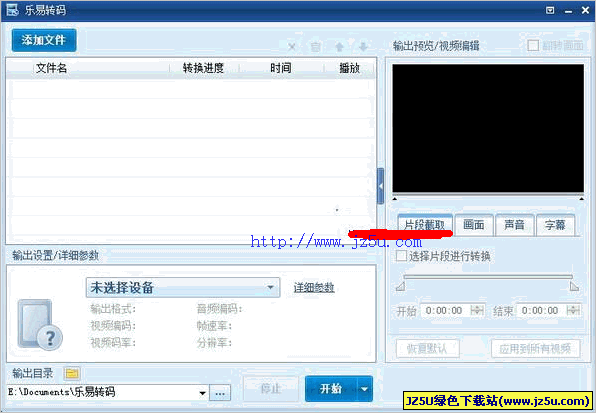Open the 开始 button dropdown arrow
This screenshot has height=413, width=596.
point(365,389)
